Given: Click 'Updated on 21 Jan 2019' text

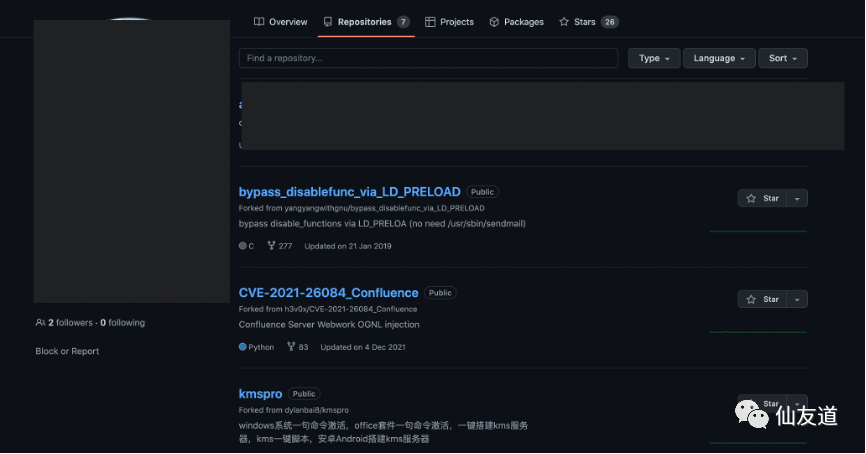Looking at the screenshot, I should [x=347, y=246].
